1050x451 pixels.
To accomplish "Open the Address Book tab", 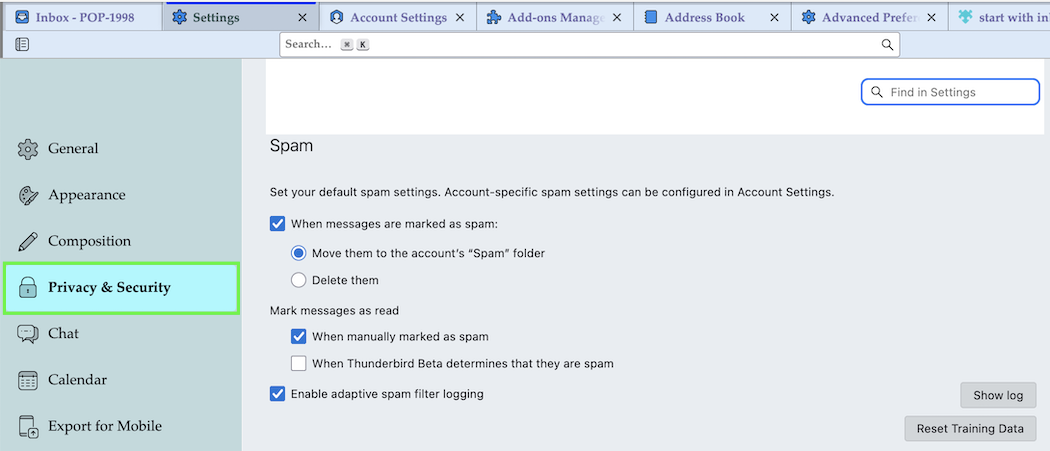I will pos(704,17).
